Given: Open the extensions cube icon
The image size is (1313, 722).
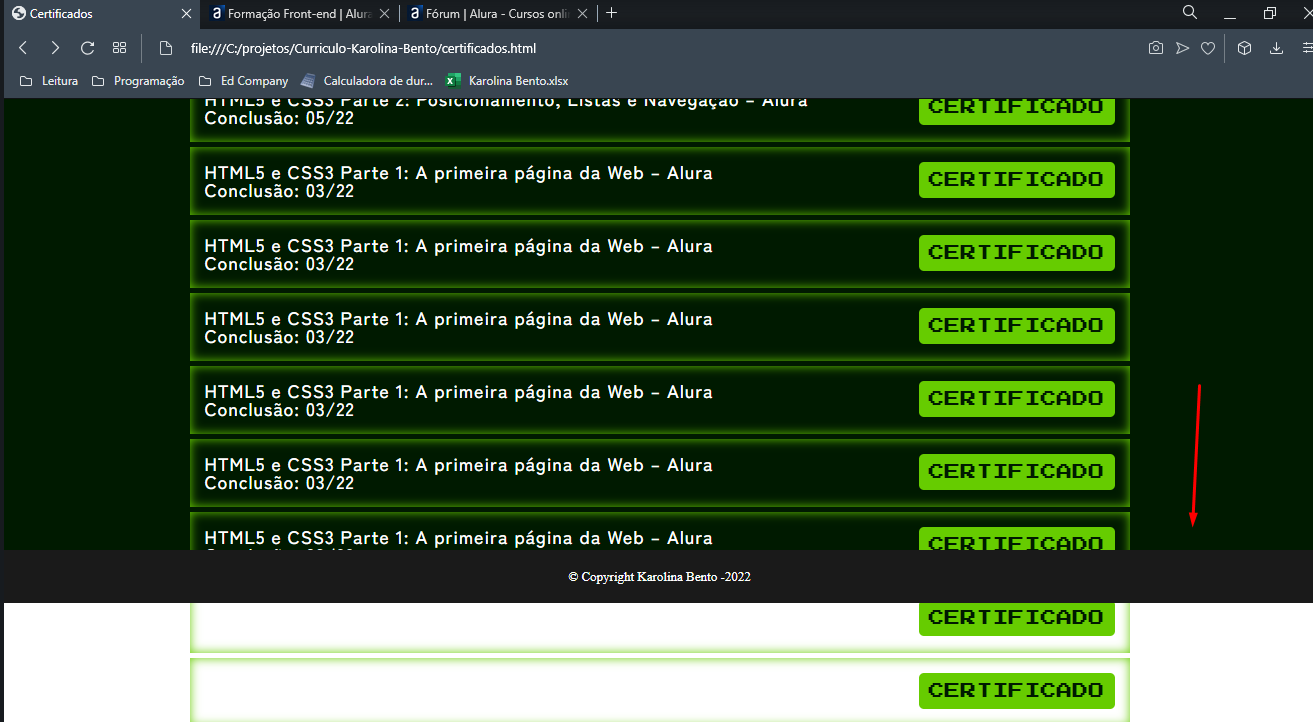Looking at the screenshot, I should point(1244,48).
